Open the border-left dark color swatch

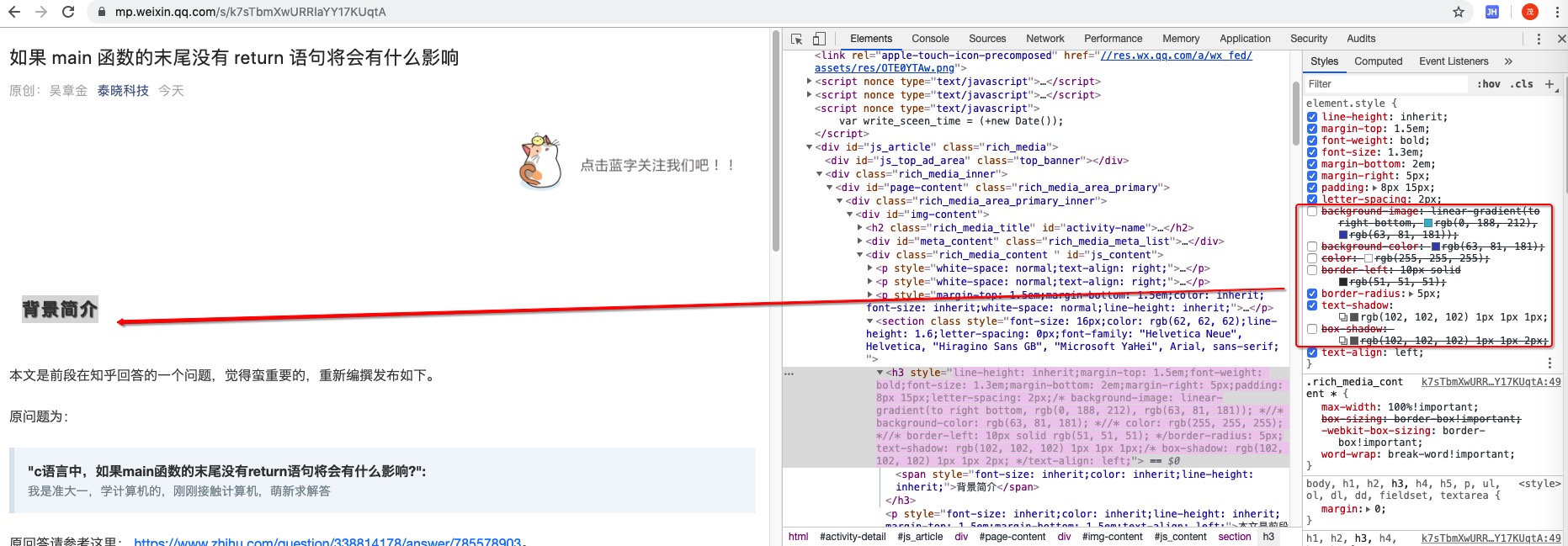1343,282
